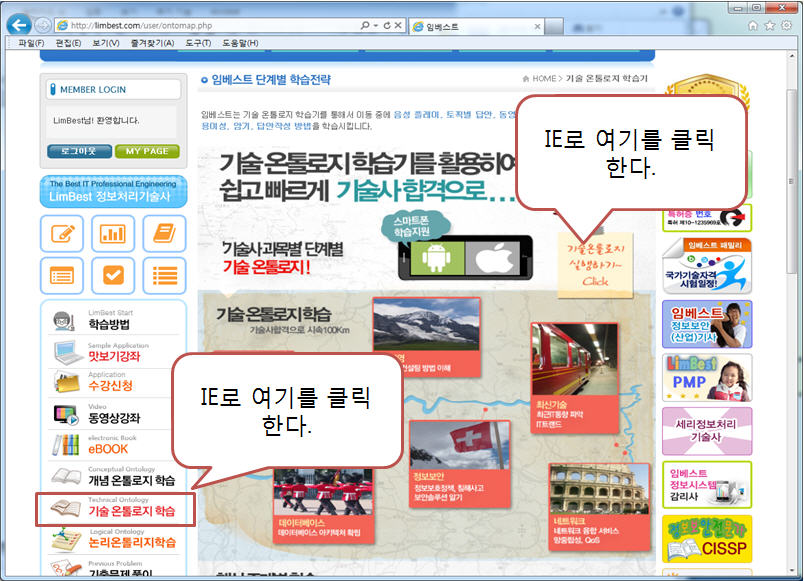Click the 기술온톨로지 실행하기 Click sticky note
This screenshot has width=804, height=581.
click(x=595, y=265)
